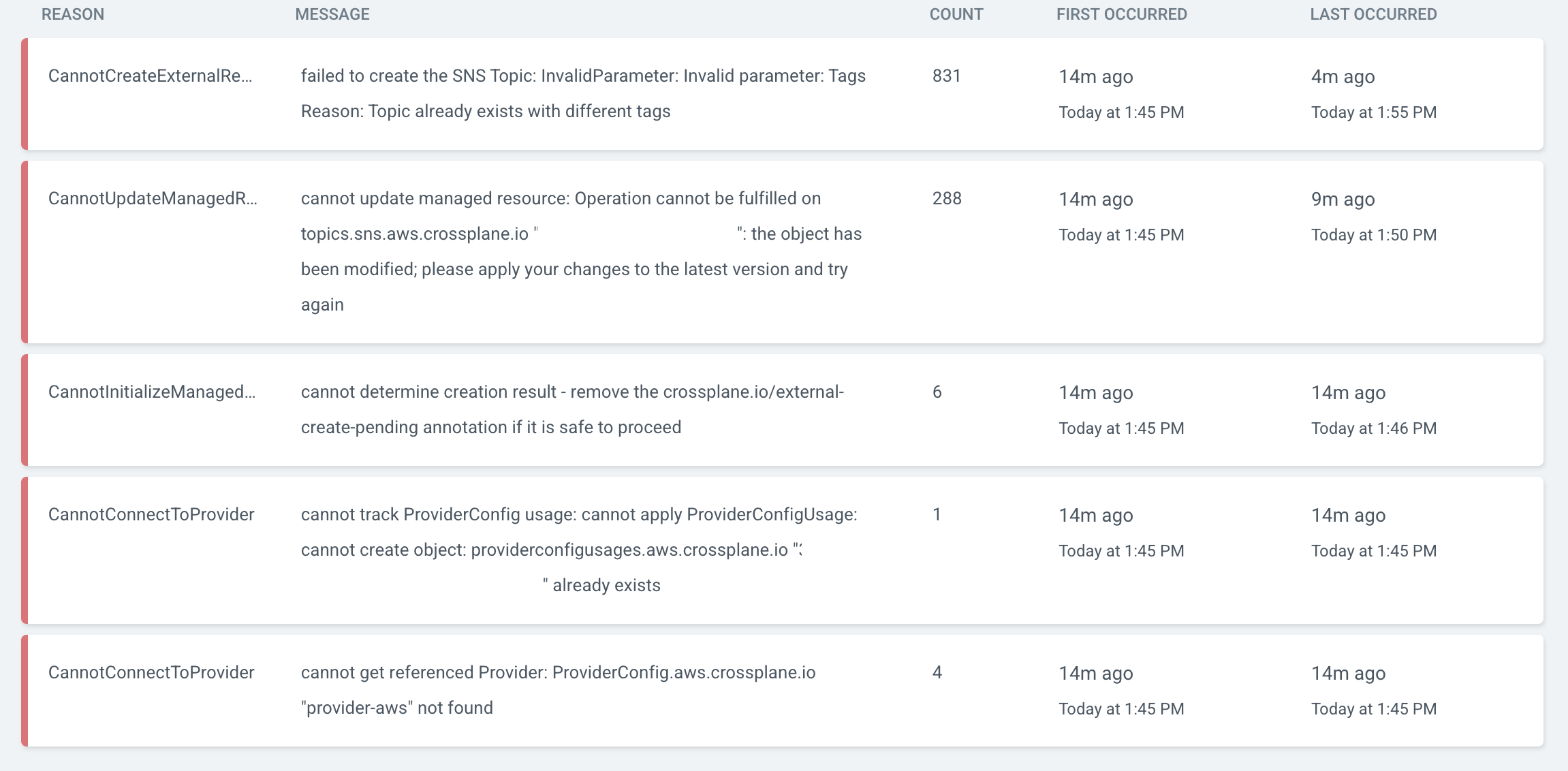The height and width of the screenshot is (771, 1568).
Task: Click the 4m ago last occurred timestamp
Action: point(1343,76)
